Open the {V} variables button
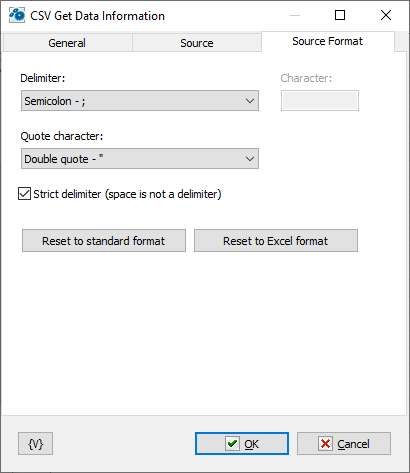This screenshot has width=410, height=473. click(x=35, y=444)
